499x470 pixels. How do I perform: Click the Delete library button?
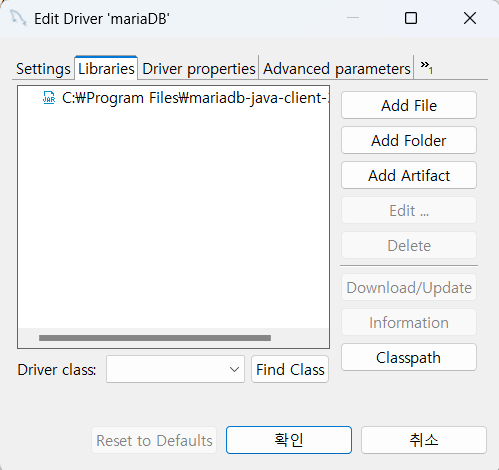click(x=409, y=245)
